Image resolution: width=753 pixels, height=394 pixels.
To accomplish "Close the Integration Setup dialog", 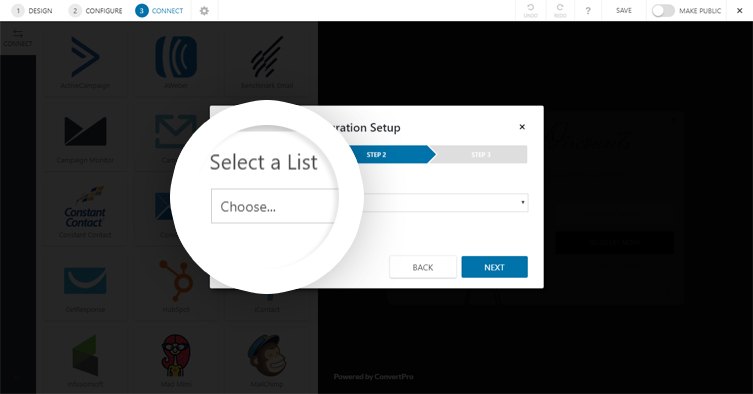I will point(522,127).
